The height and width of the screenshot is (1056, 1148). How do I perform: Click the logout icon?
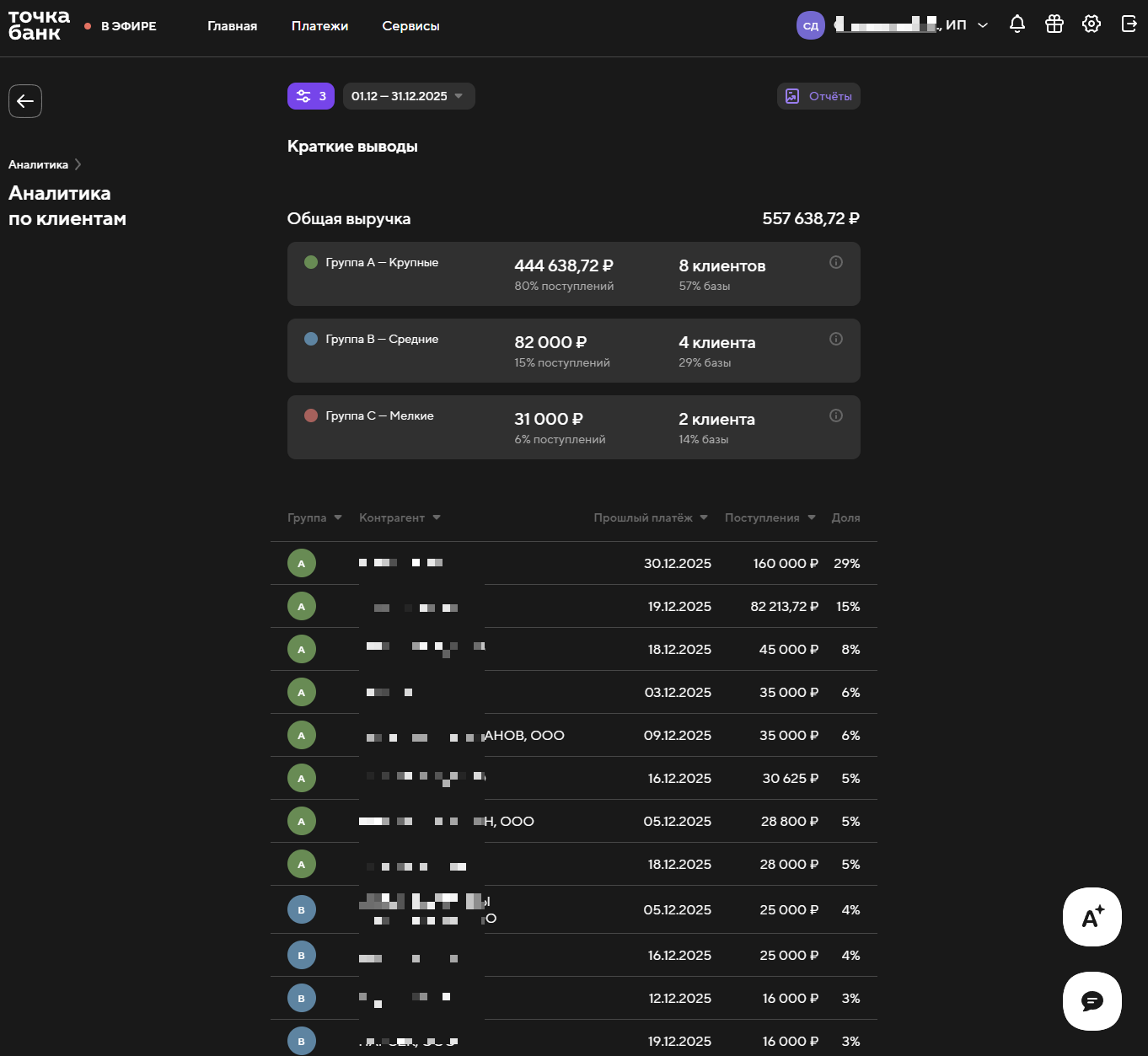click(1129, 24)
